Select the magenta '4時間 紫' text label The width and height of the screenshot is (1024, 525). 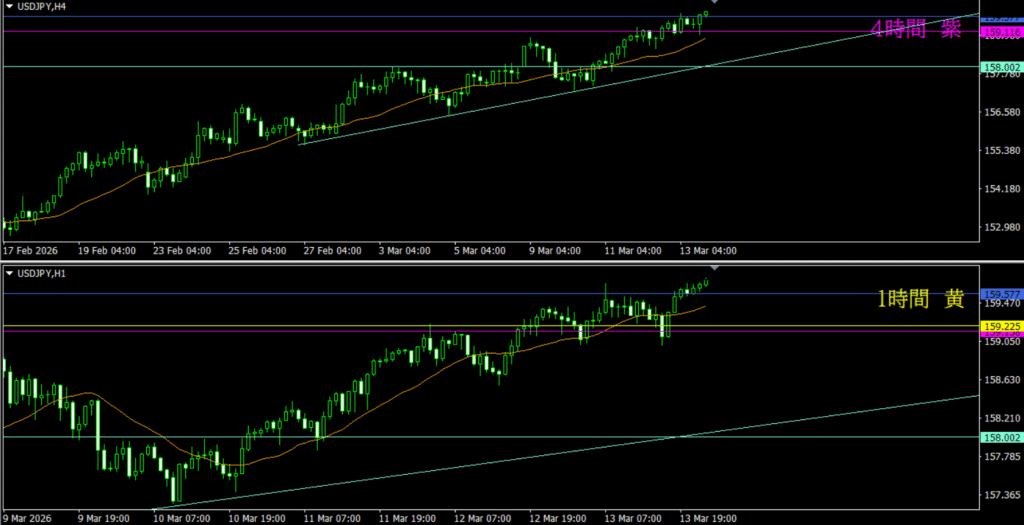(915, 29)
